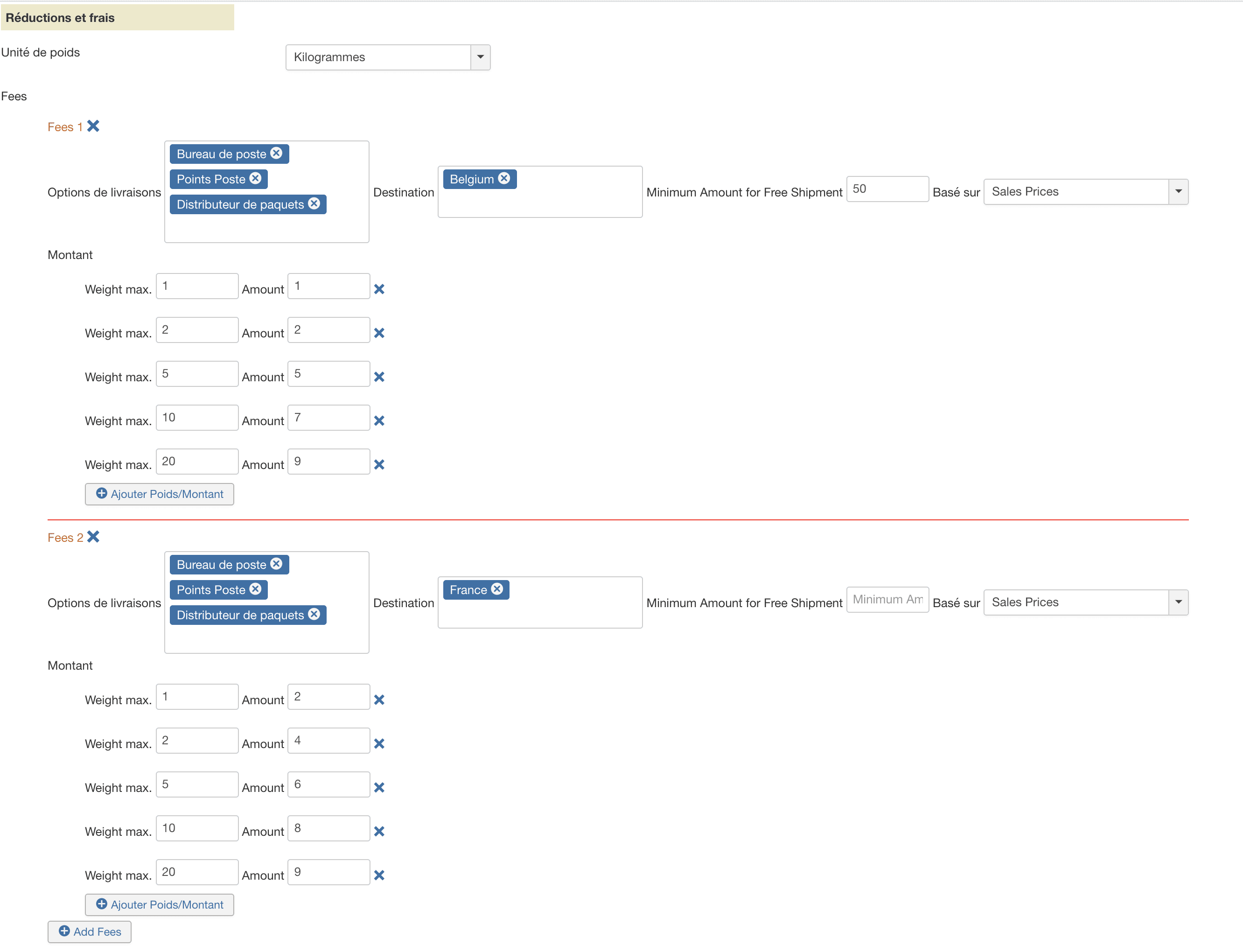1243x952 pixels.
Task: Click the Minimum Amount input field in Fees 1
Action: [887, 190]
